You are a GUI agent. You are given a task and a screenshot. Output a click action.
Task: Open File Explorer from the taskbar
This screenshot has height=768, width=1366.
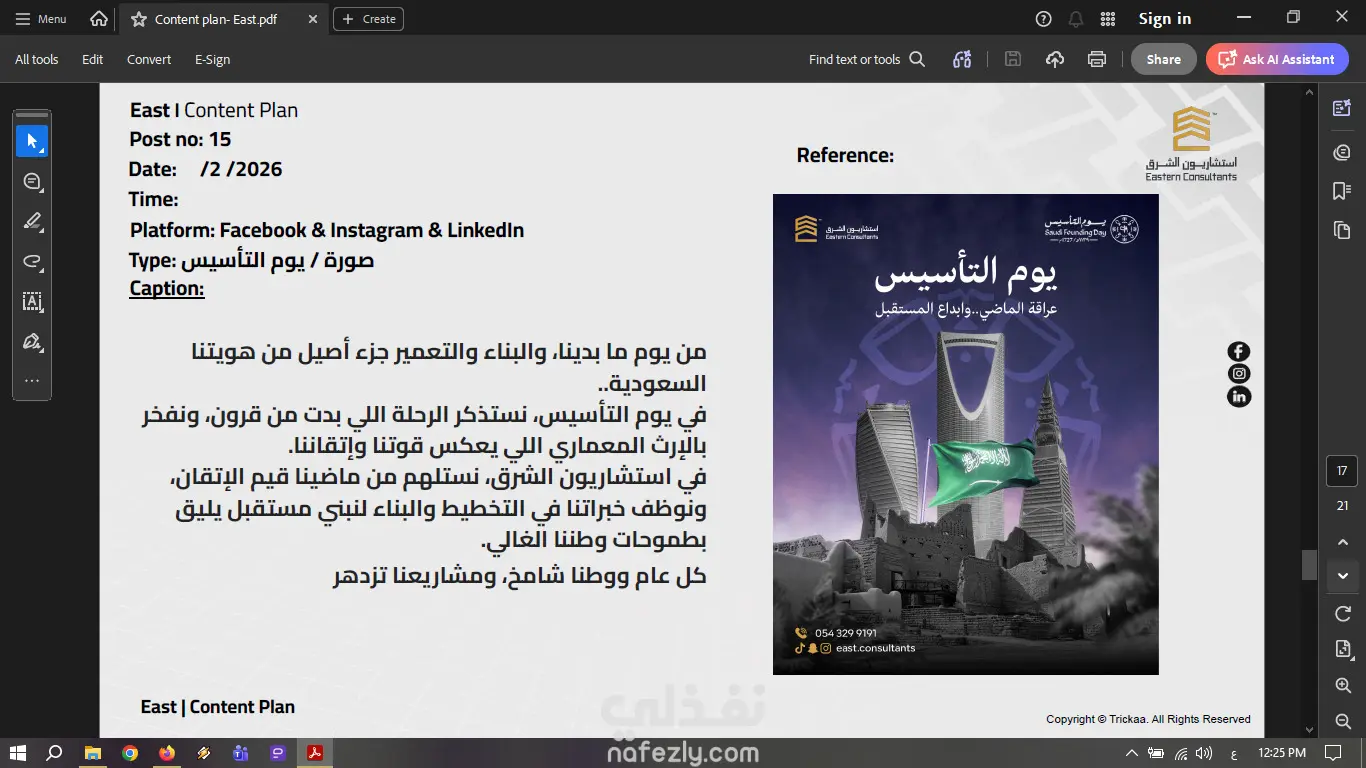92,753
